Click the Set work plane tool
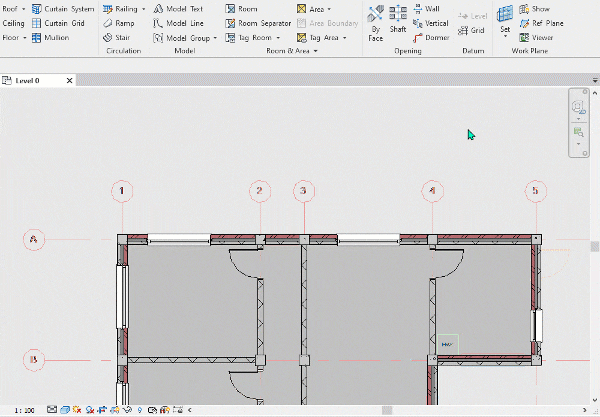This screenshot has width=600, height=417. point(505,18)
